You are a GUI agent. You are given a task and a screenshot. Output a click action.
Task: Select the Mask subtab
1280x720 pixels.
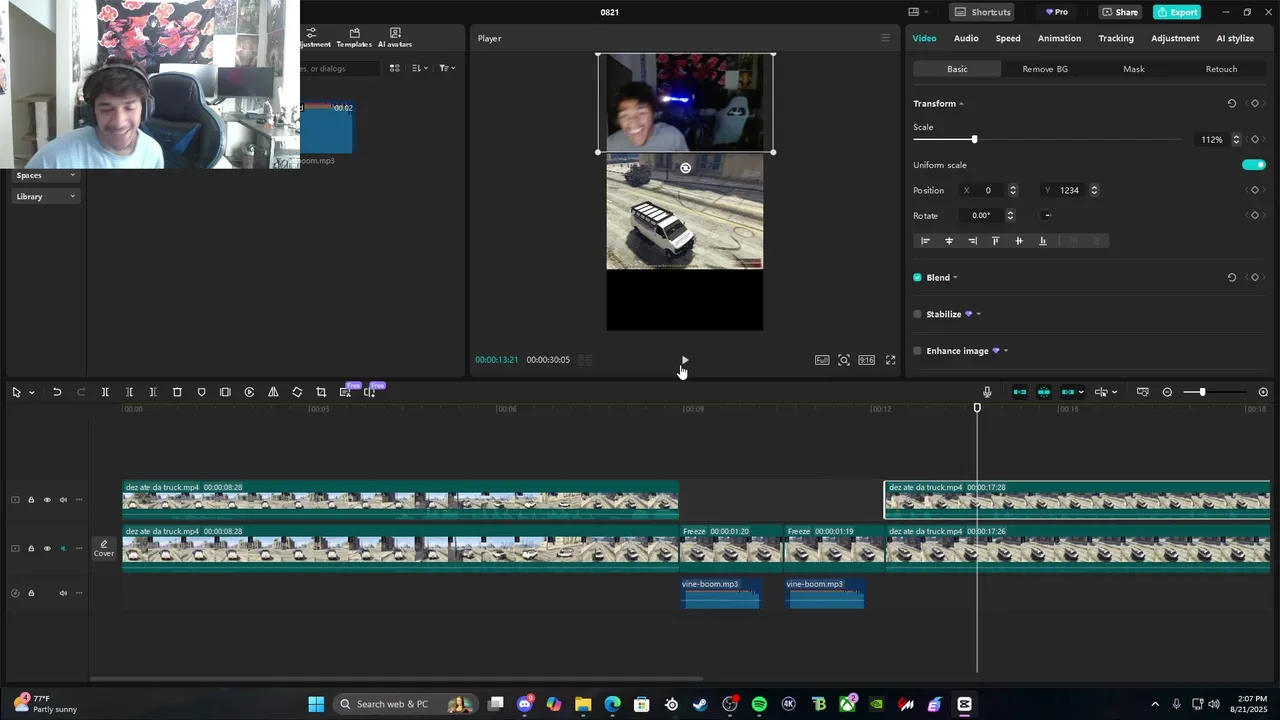pyautogui.click(x=1133, y=69)
